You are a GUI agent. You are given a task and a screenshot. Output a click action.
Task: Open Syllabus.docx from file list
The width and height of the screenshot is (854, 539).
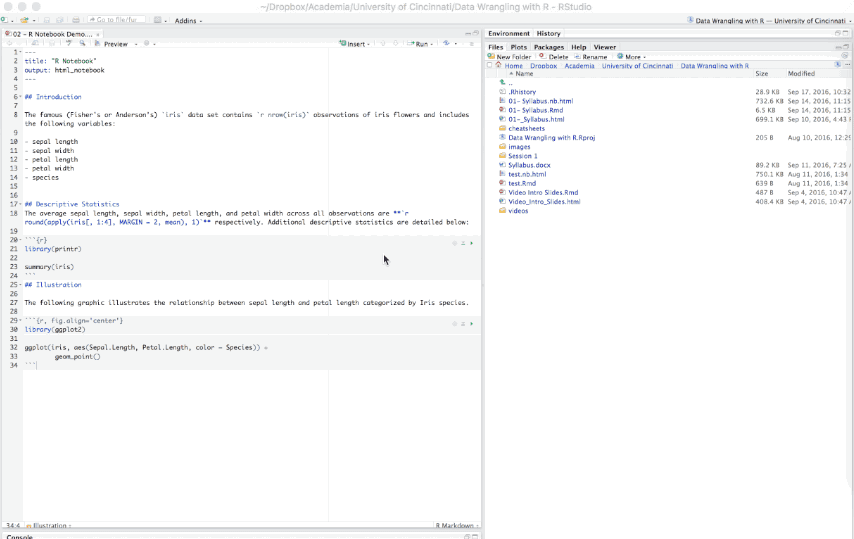tap(528, 165)
